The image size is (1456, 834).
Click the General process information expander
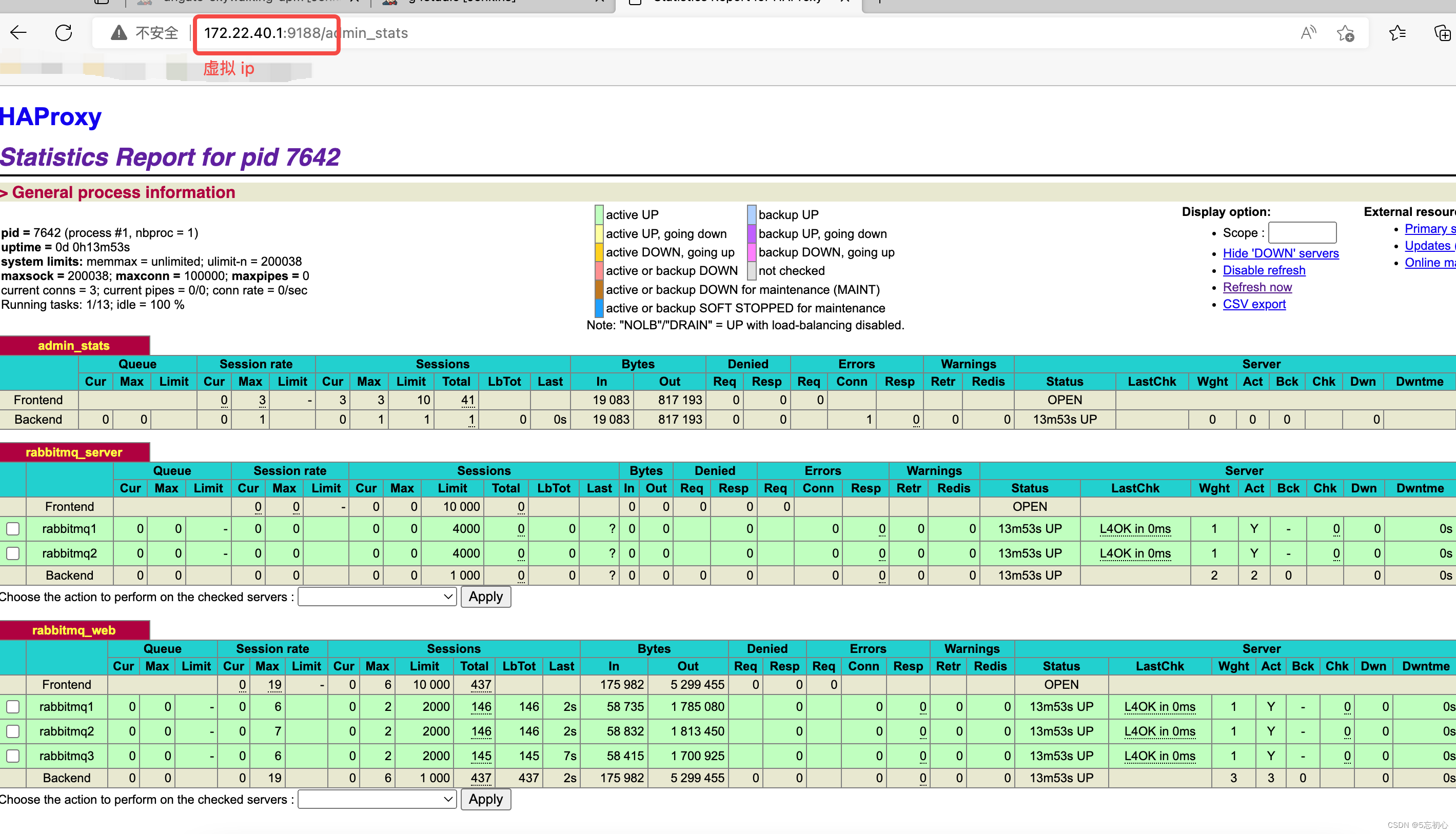click(117, 192)
